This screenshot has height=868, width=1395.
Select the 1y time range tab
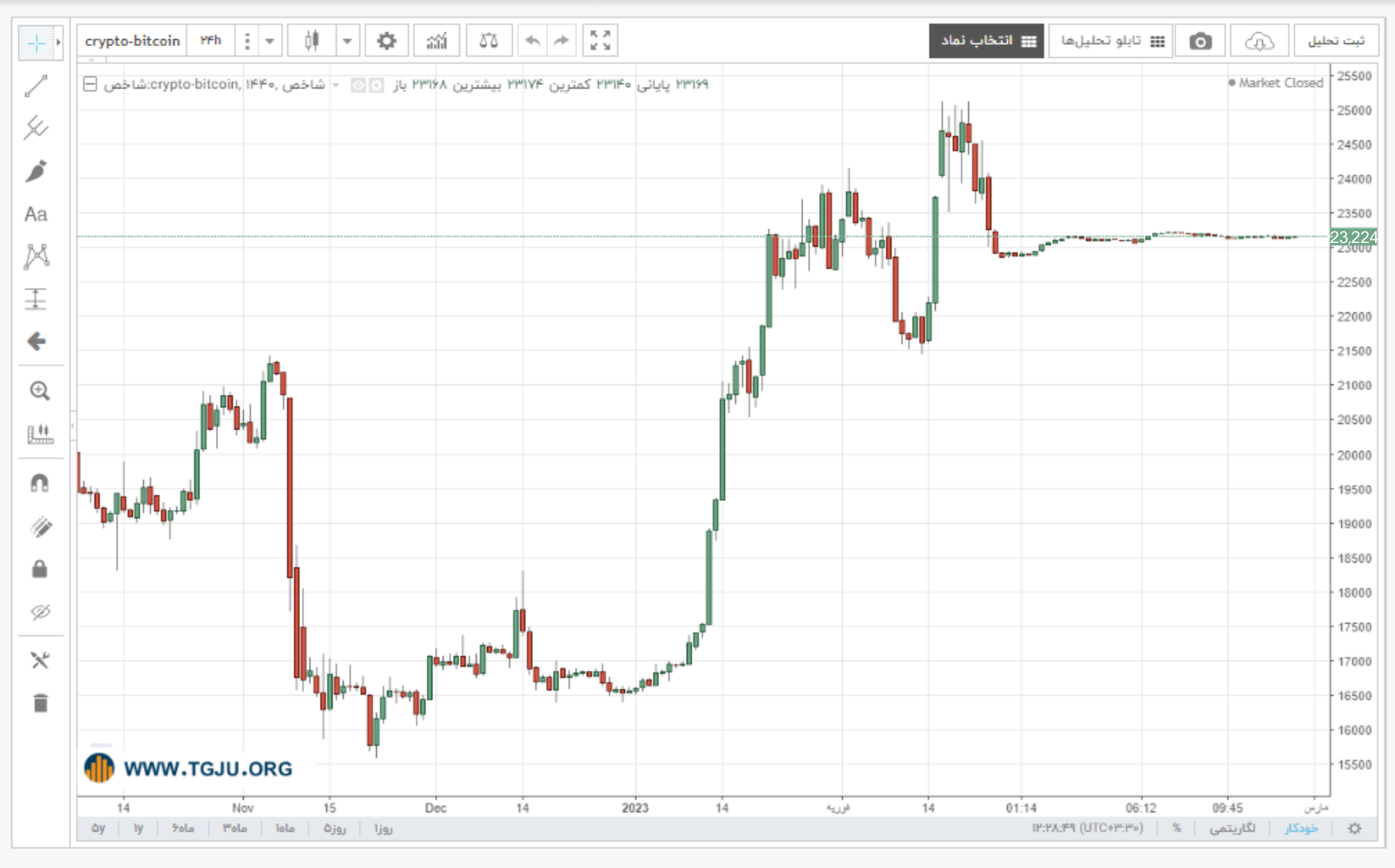(x=138, y=828)
